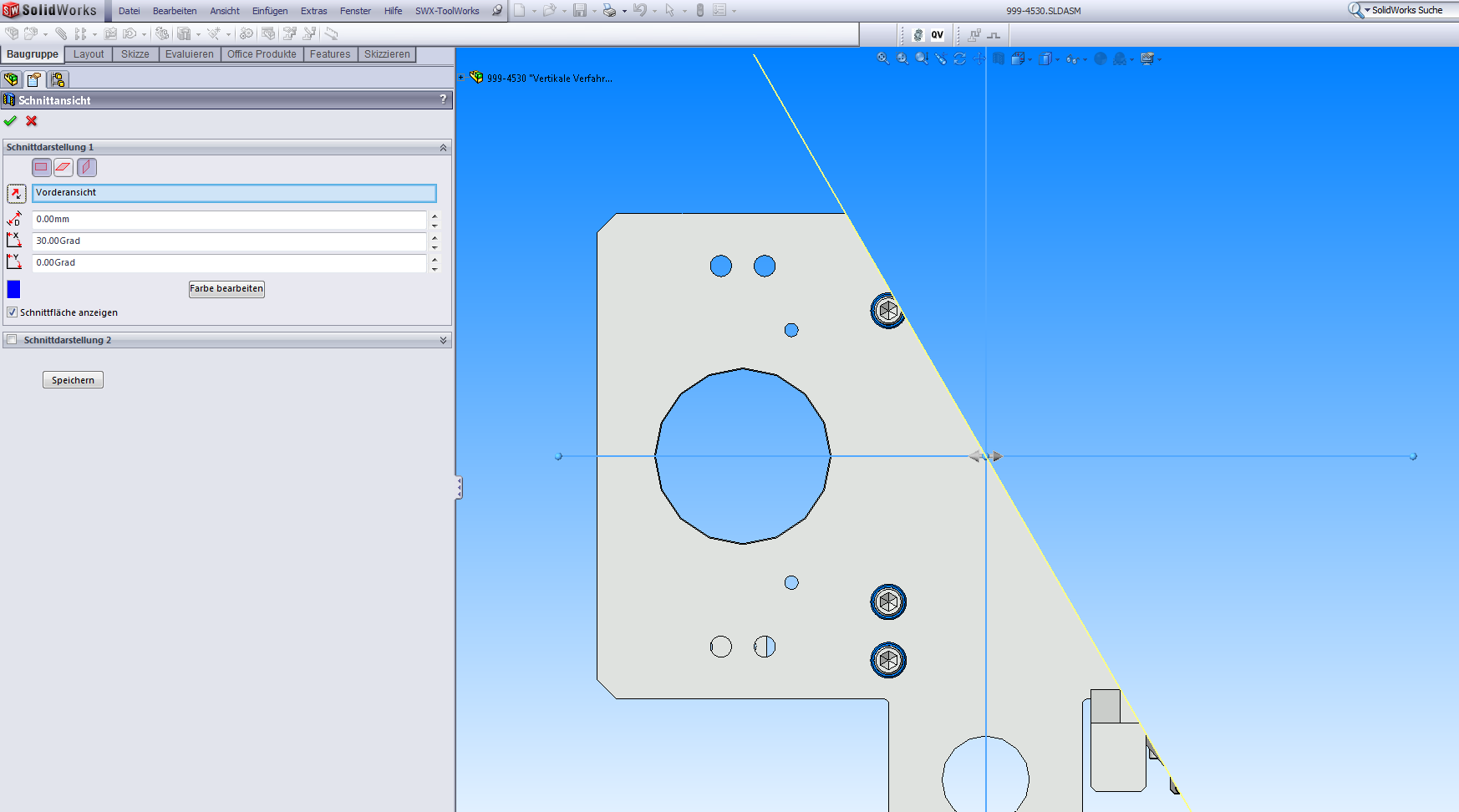Switch to the Skizze tab

pyautogui.click(x=135, y=54)
